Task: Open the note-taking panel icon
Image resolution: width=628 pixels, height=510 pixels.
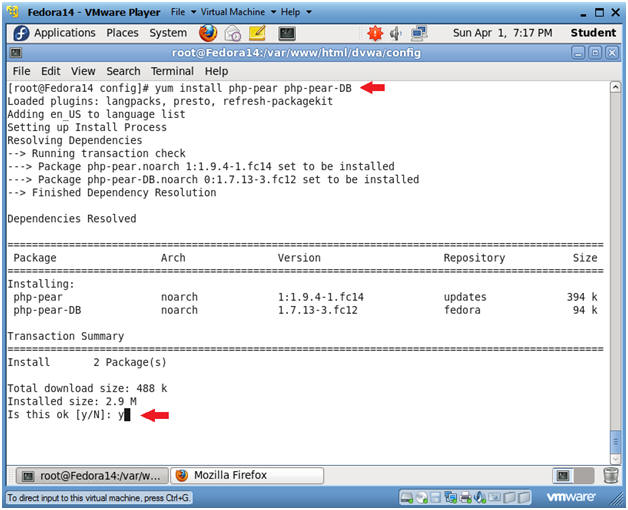Action: click(257, 33)
